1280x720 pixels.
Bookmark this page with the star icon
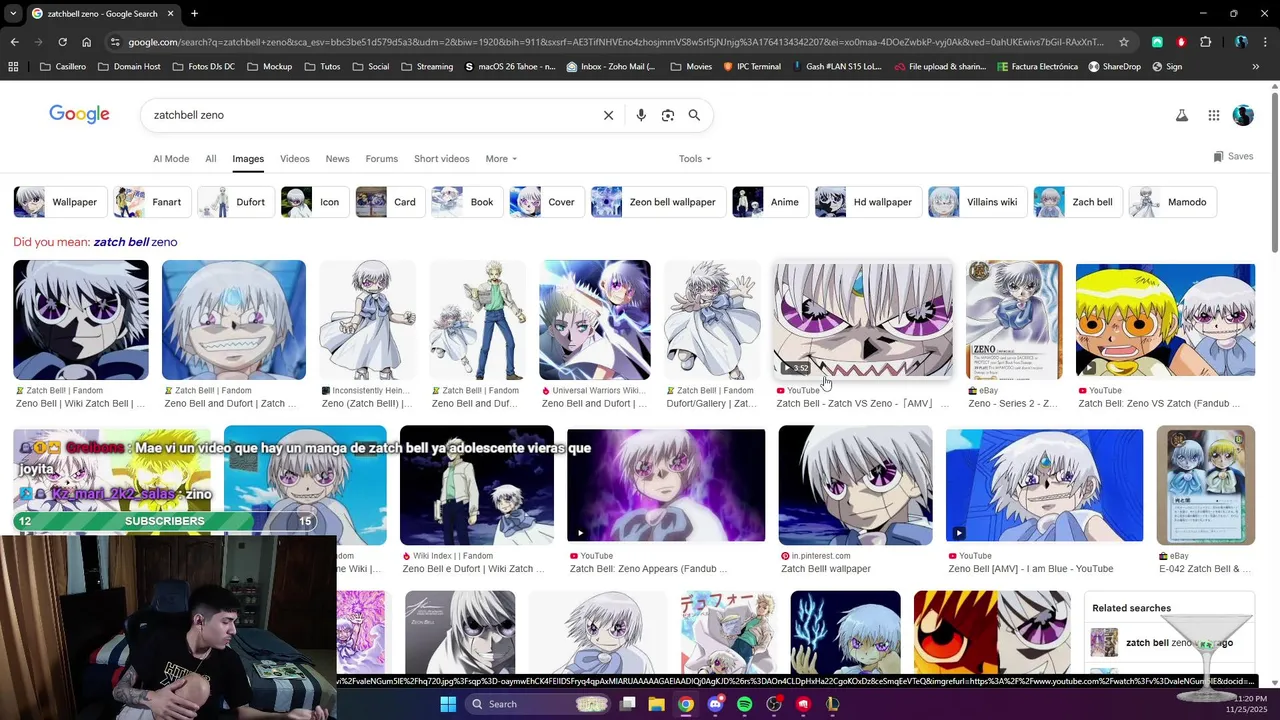(x=1124, y=42)
